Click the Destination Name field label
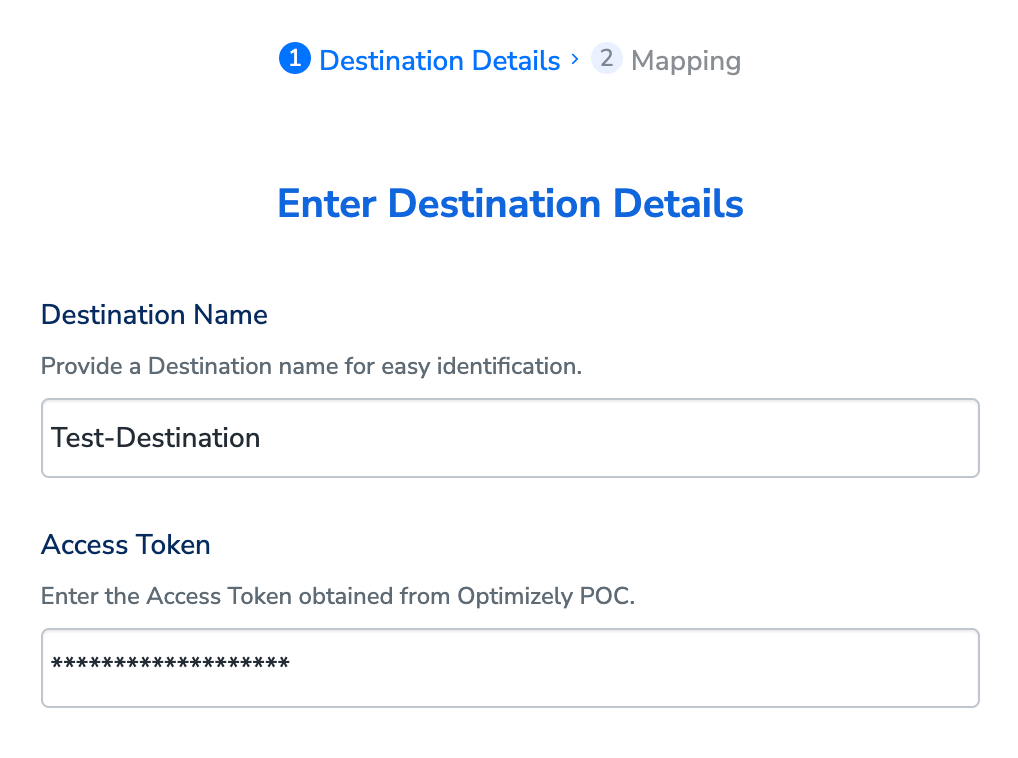This screenshot has width=1018, height=758. (154, 315)
